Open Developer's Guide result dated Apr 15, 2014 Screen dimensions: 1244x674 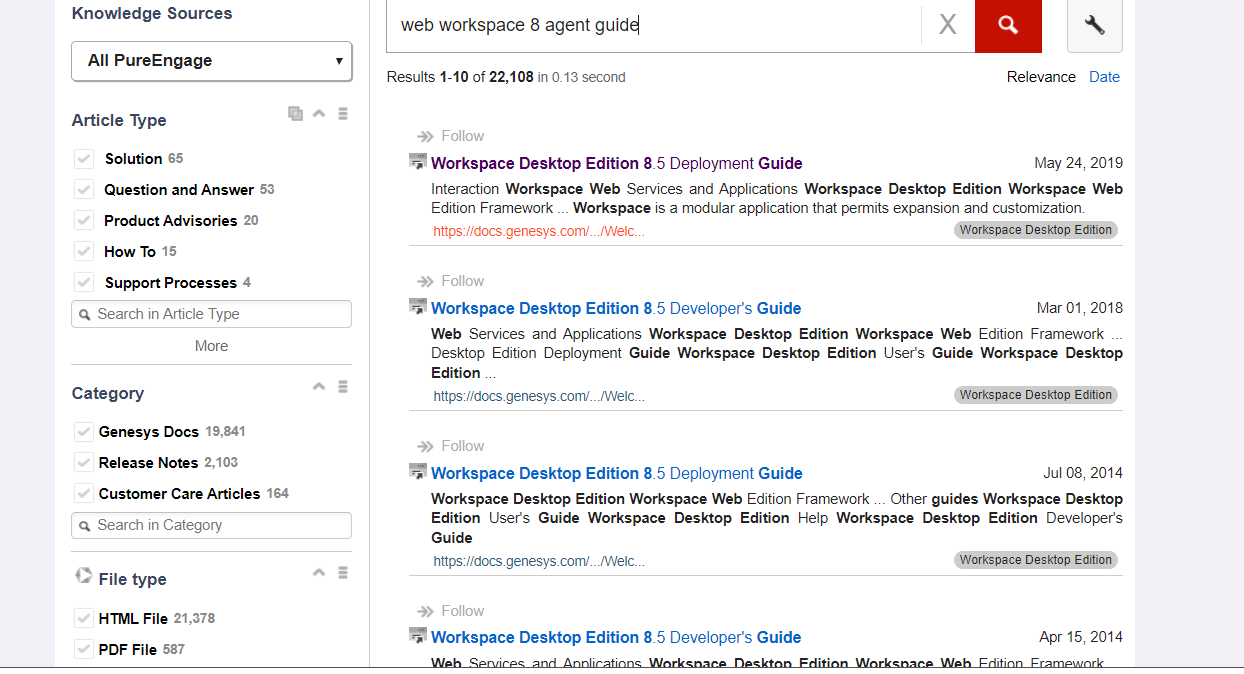[616, 637]
